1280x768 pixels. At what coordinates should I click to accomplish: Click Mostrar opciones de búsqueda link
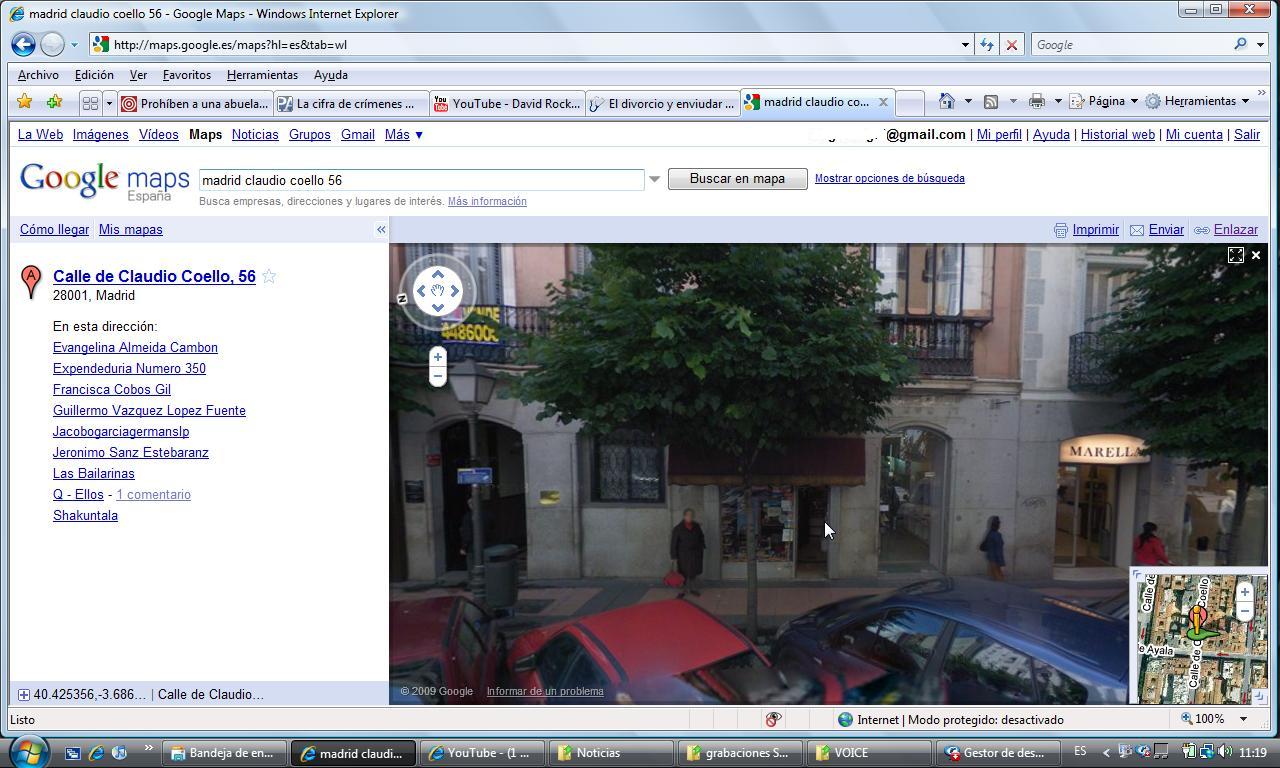[889, 179]
